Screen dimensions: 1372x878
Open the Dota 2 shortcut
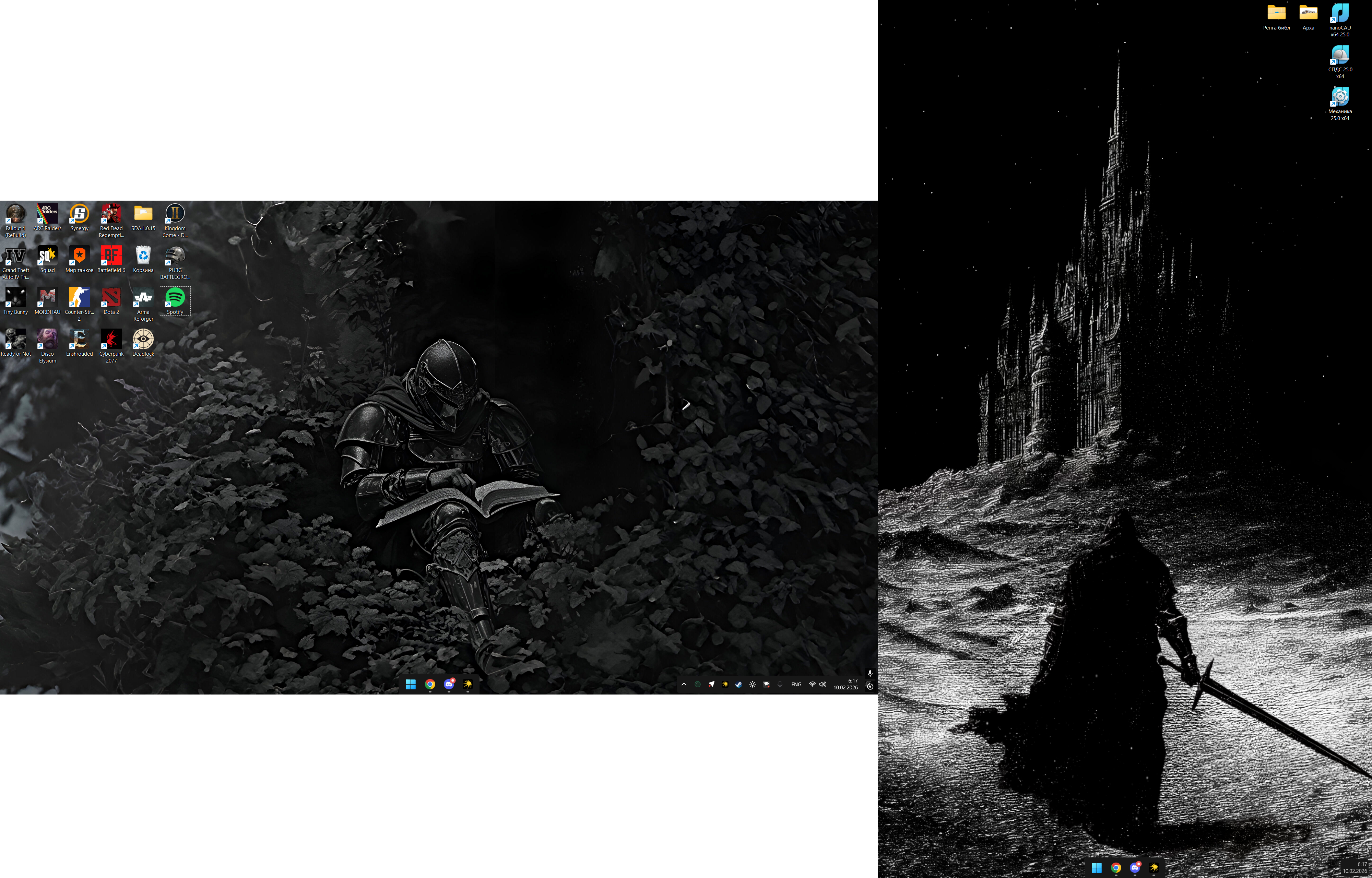pyautogui.click(x=111, y=298)
